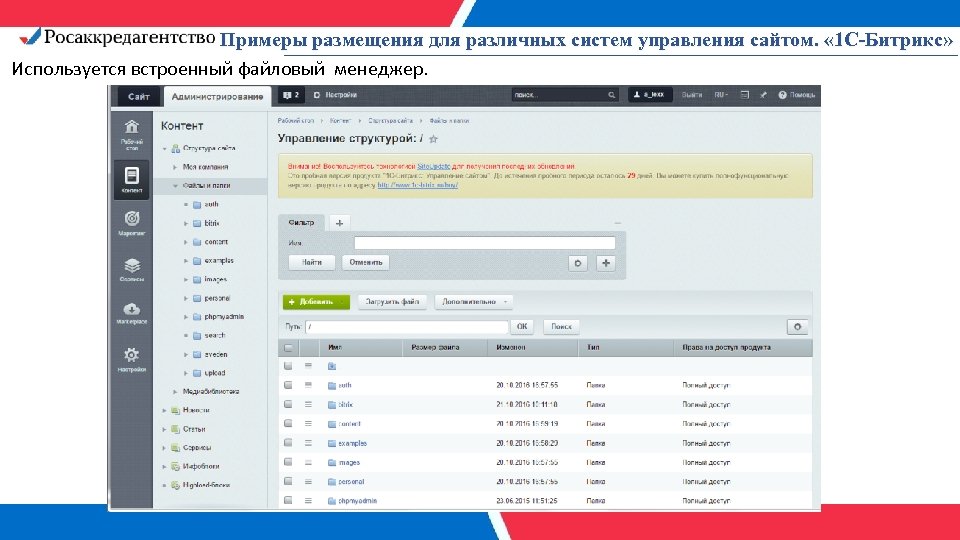Open the Marketplace cloud icon

click(132, 313)
